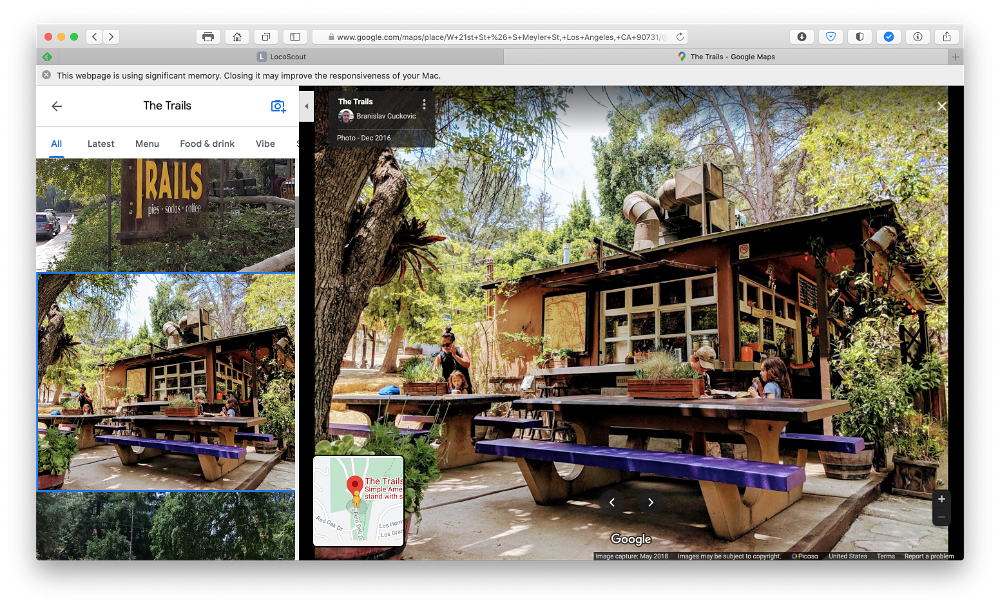Dismiss the significant memory warning

point(47,75)
